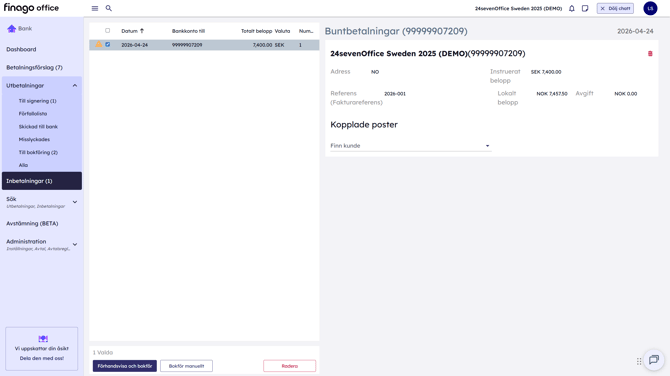Click the Kopplade poster heading
This screenshot has width=670, height=376.
(x=364, y=125)
